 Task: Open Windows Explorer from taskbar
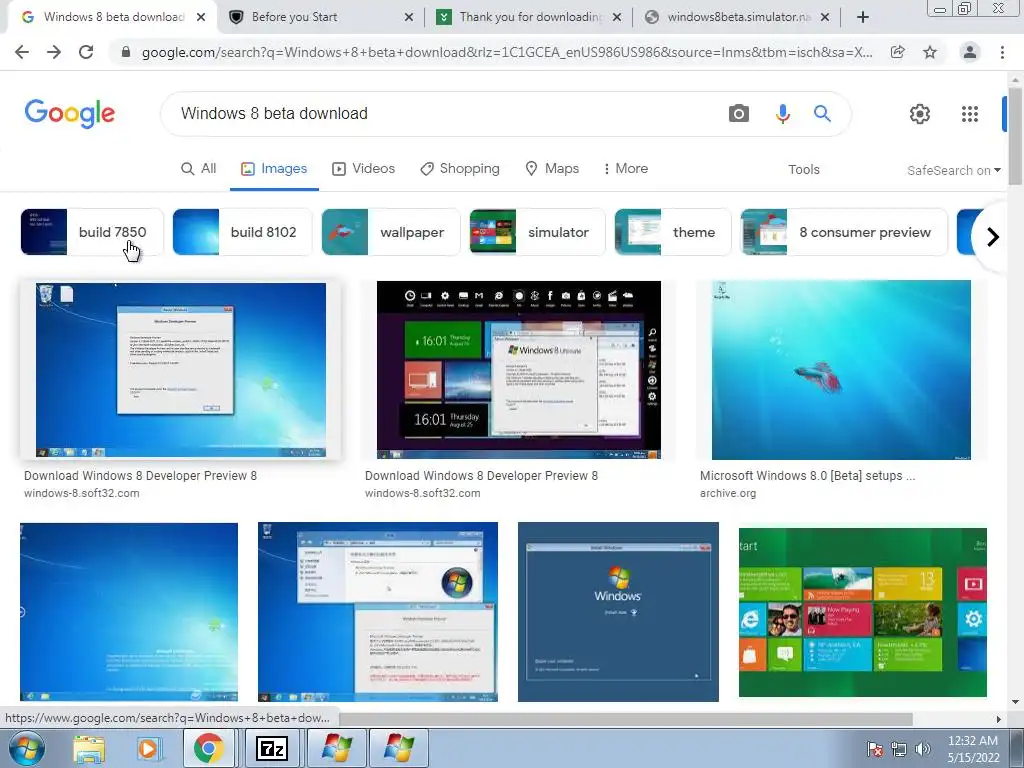tap(89, 749)
